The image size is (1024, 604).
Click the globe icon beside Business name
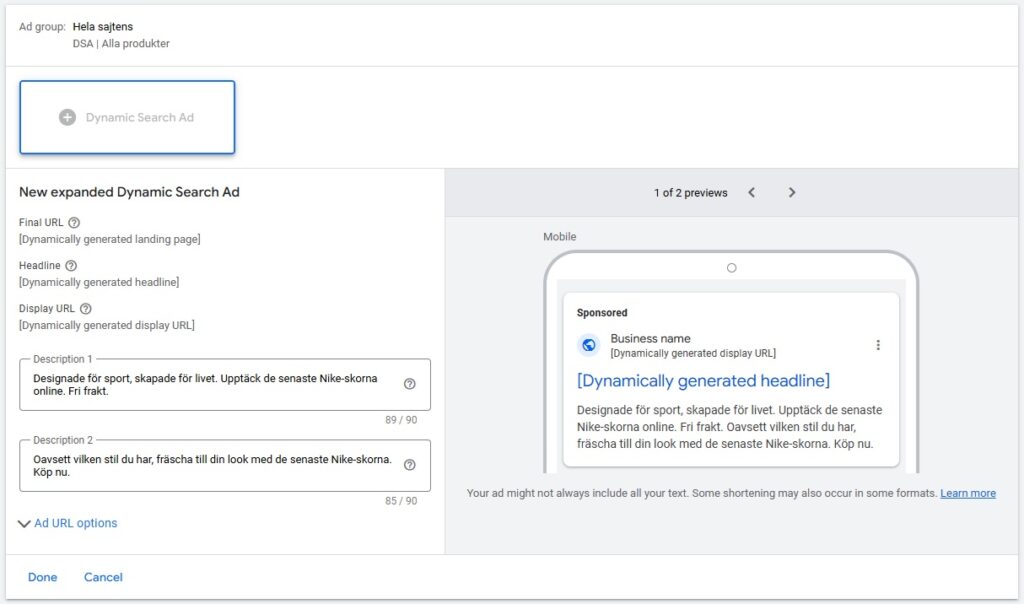click(588, 345)
